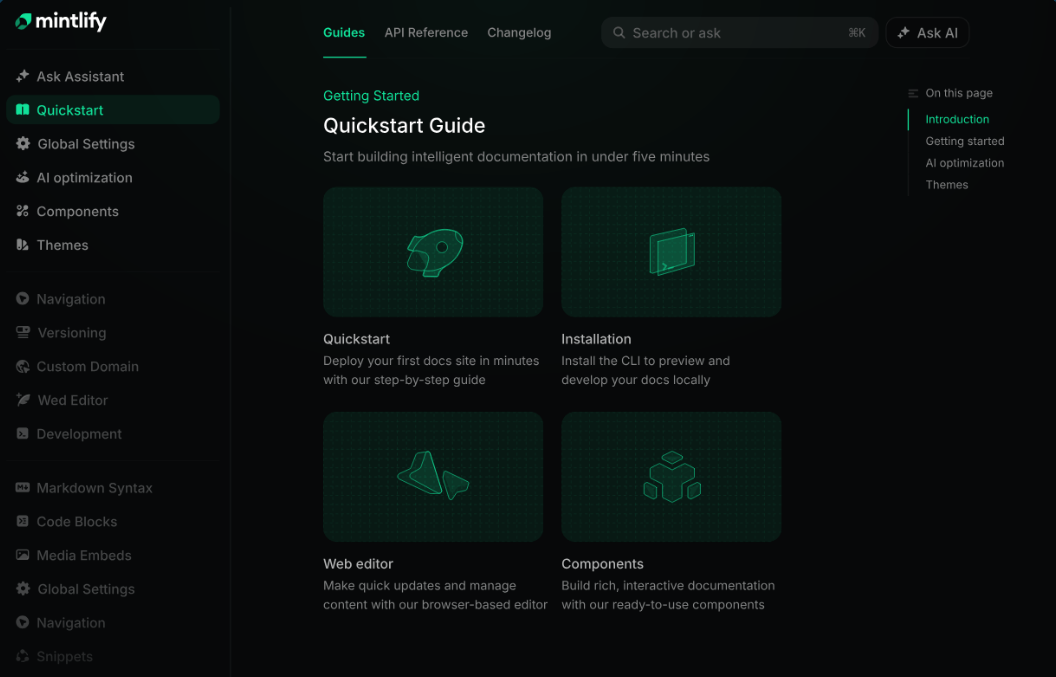
Task: Open Wed Editor in the sidebar
Action: pyautogui.click(x=112, y=399)
